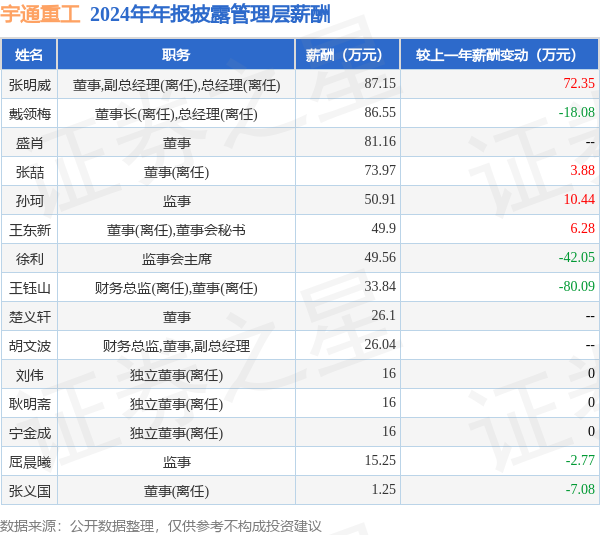Select the name 王钰山
This screenshot has height=535, width=600.
click(30, 288)
